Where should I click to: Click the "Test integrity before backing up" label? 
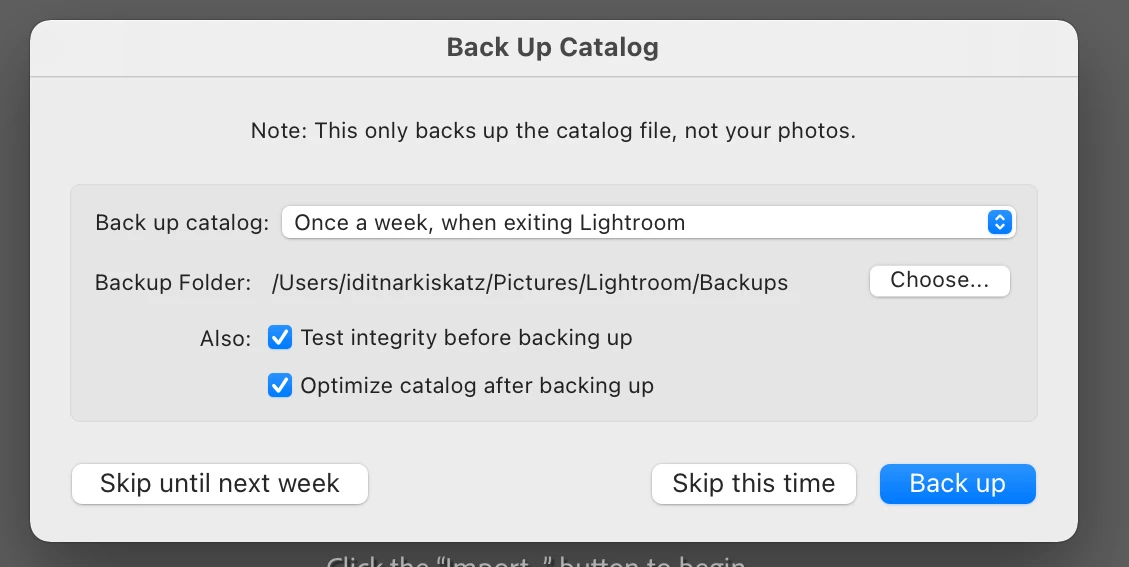coord(466,338)
